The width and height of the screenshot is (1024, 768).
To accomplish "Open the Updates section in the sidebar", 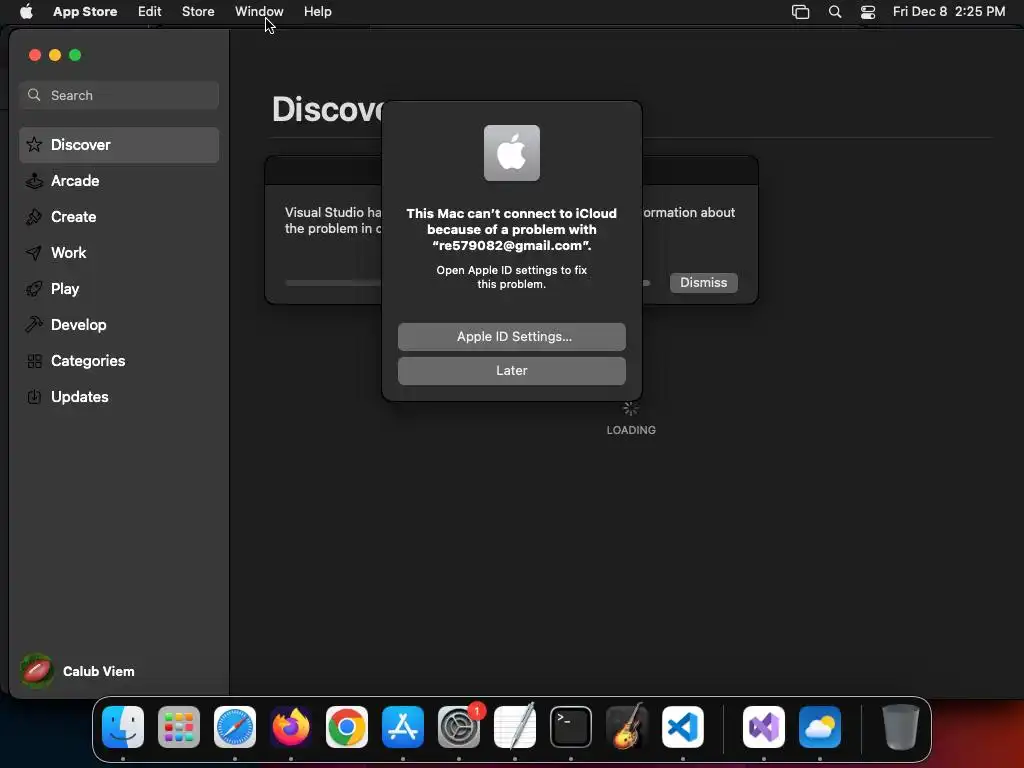I will [119, 396].
